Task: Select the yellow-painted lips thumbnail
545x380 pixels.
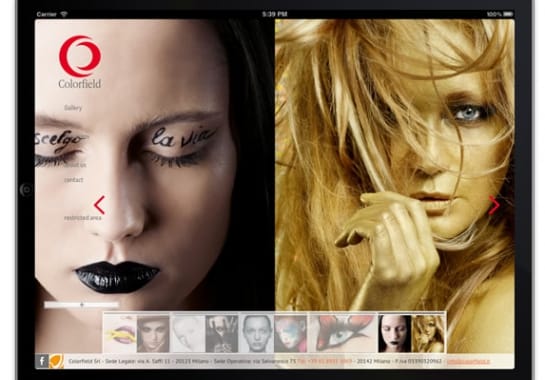Action: tap(120, 334)
